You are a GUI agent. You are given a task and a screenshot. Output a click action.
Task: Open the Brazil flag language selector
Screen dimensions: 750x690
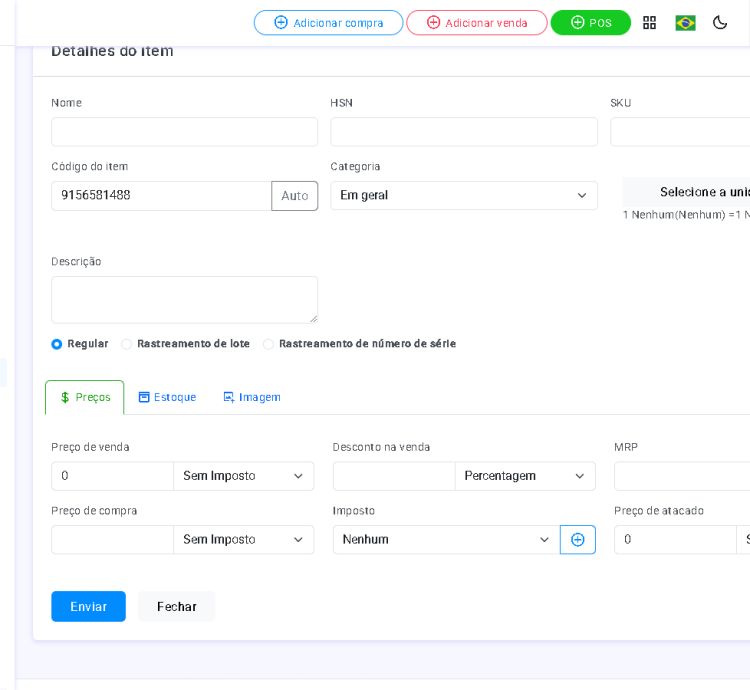(685, 23)
